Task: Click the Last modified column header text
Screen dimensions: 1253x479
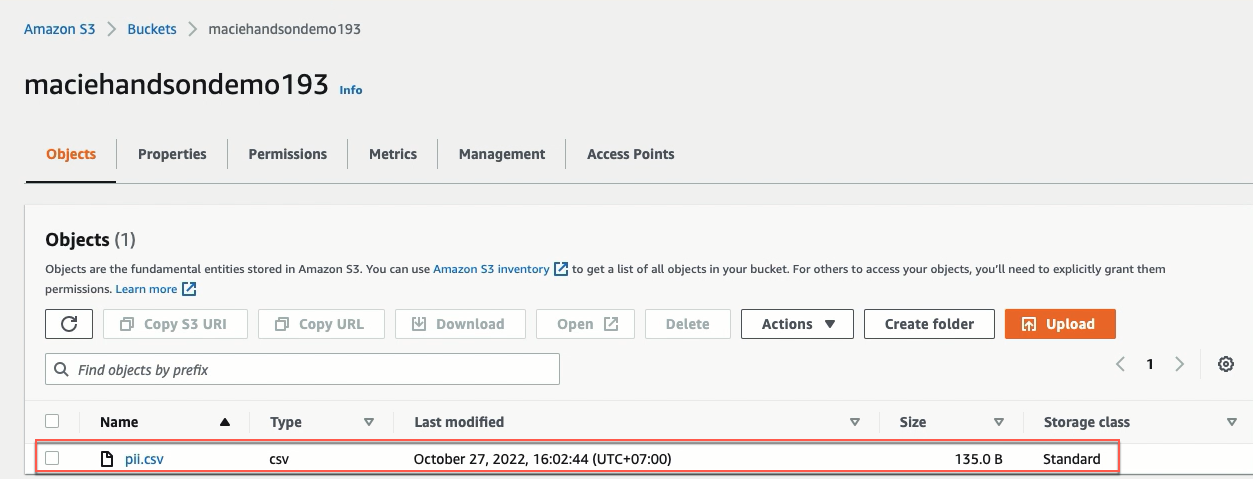Action: (x=459, y=422)
